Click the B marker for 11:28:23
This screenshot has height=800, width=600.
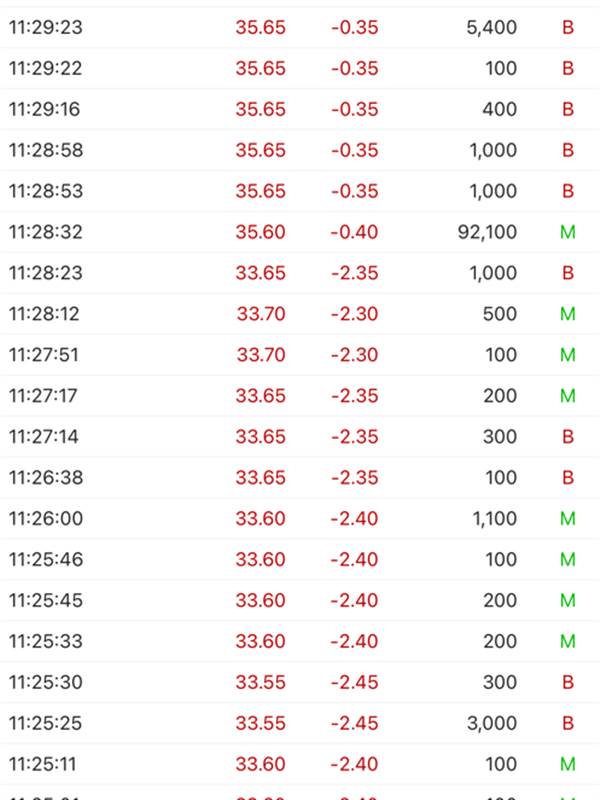click(x=568, y=273)
